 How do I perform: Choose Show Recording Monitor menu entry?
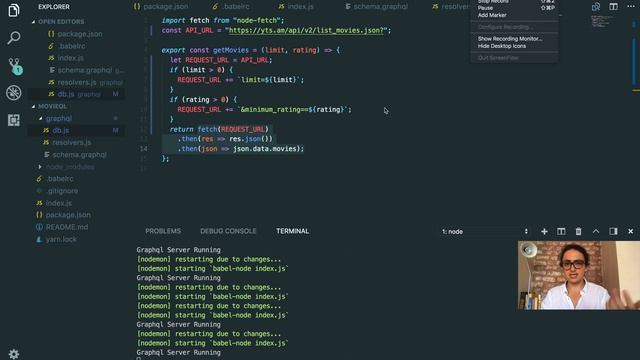(x=514, y=39)
